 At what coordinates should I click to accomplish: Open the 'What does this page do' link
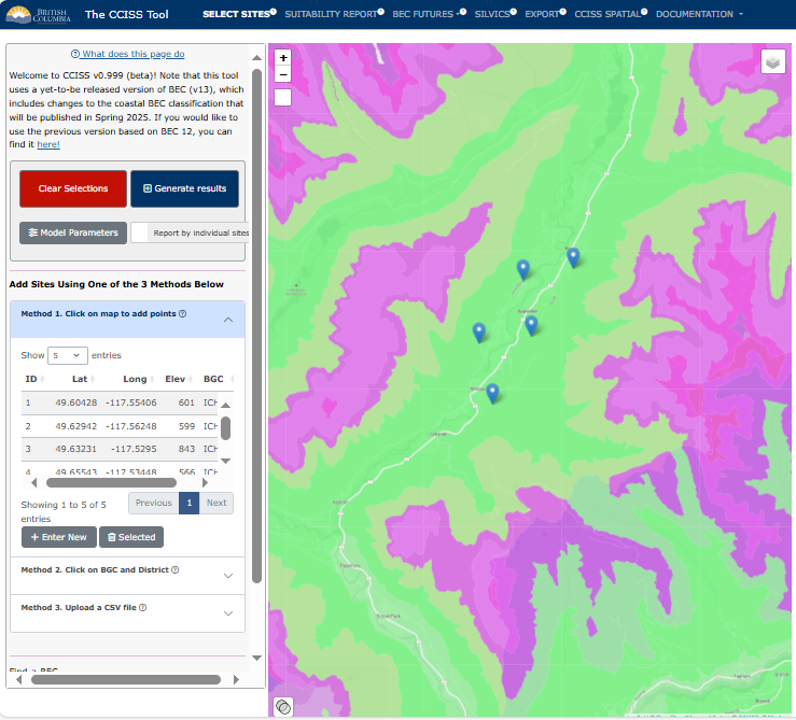point(127,54)
